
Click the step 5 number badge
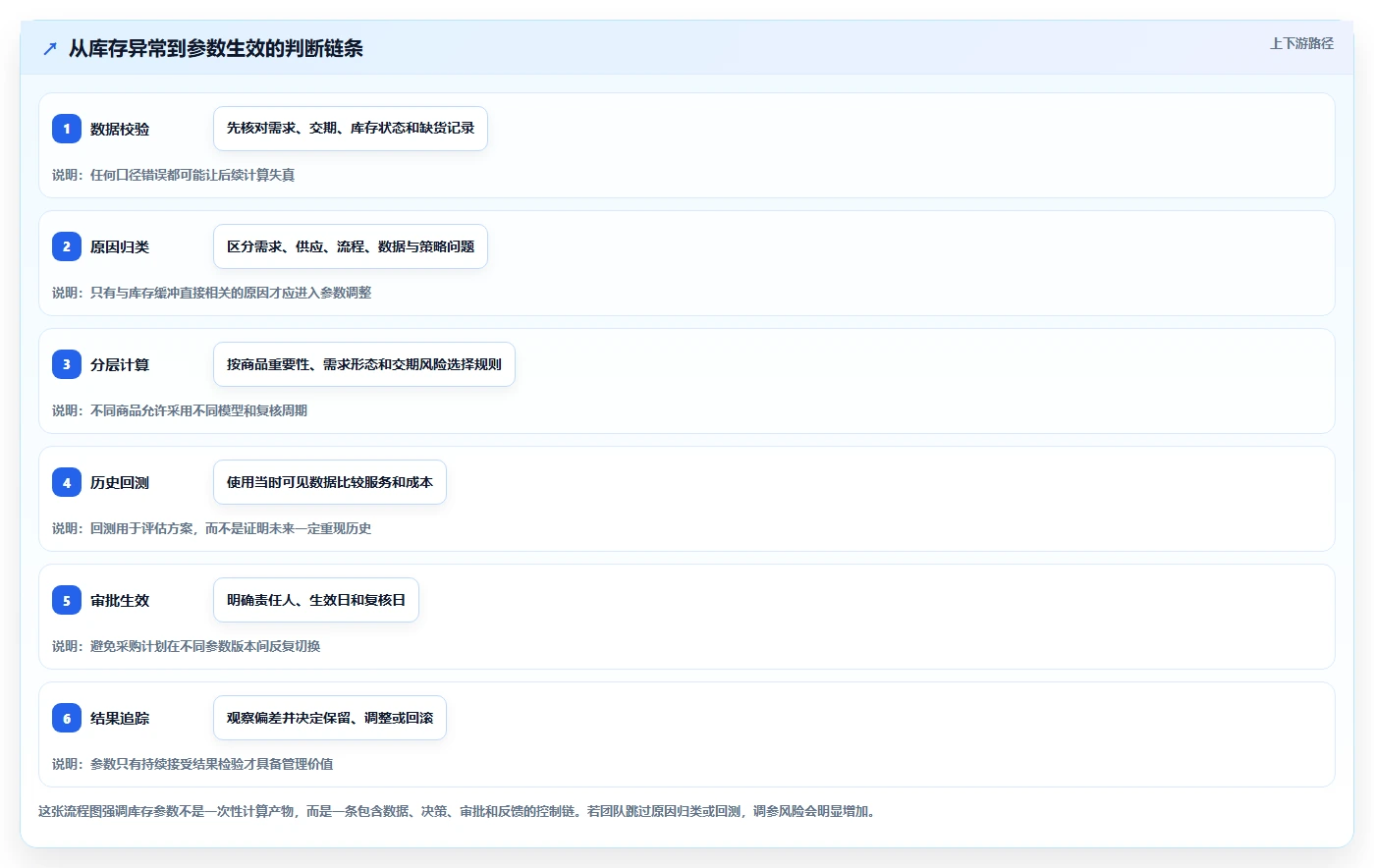click(x=67, y=600)
